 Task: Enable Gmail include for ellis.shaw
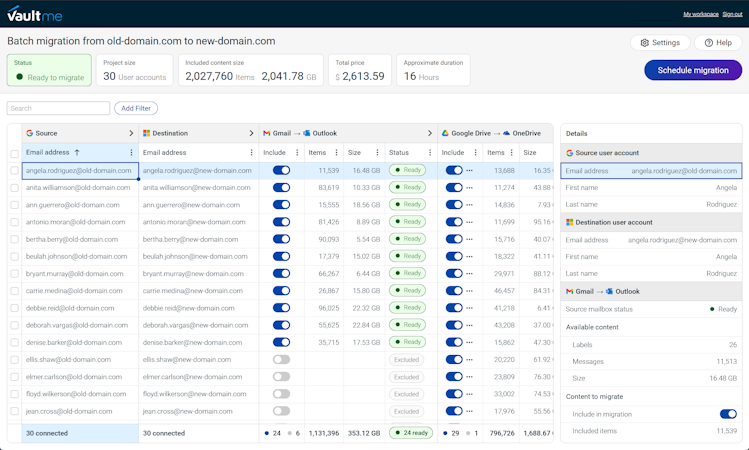[281, 359]
